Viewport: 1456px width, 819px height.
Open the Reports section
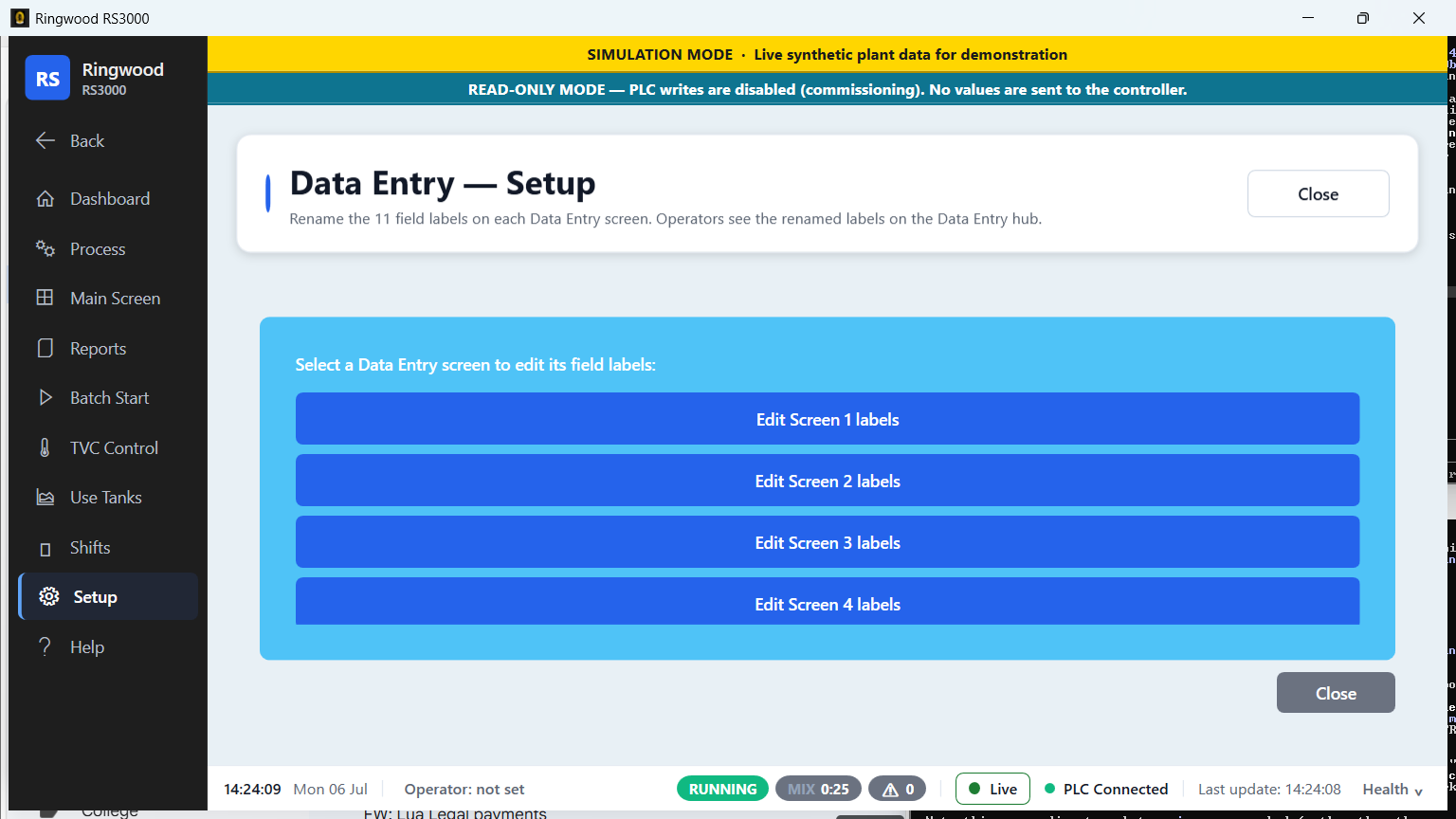[108, 348]
